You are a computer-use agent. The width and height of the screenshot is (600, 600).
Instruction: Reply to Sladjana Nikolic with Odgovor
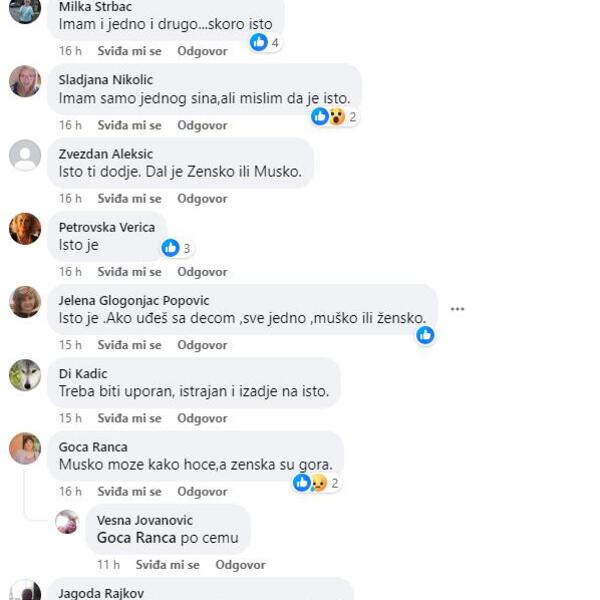[202, 125]
